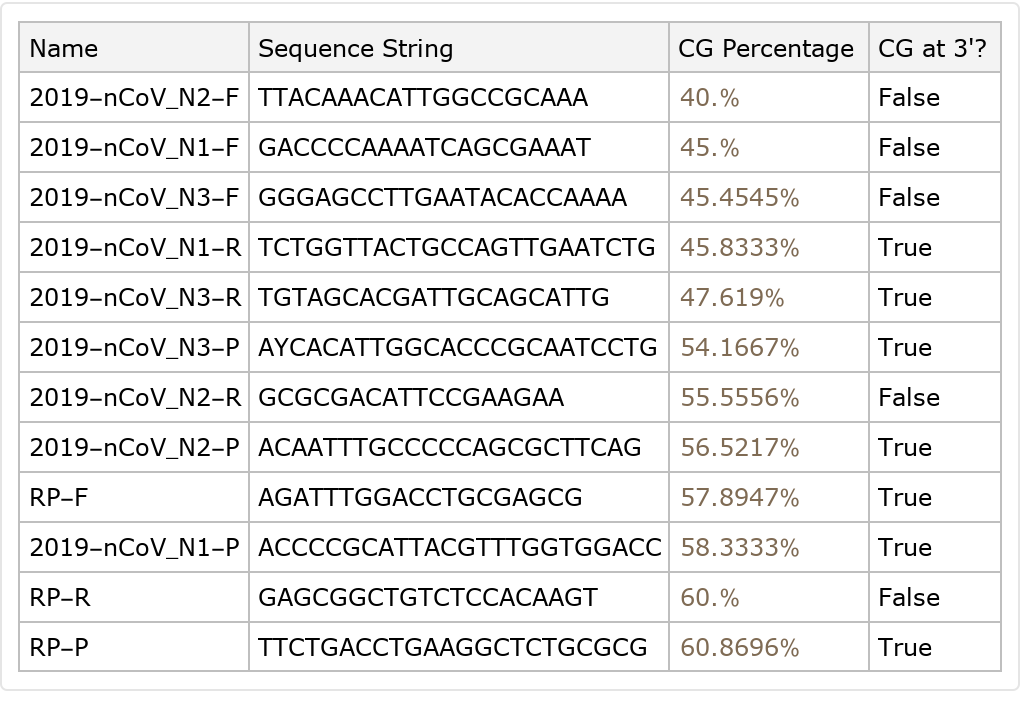
Task: Select the 2019-nCoV_N2-F name cell
Action: point(134,98)
